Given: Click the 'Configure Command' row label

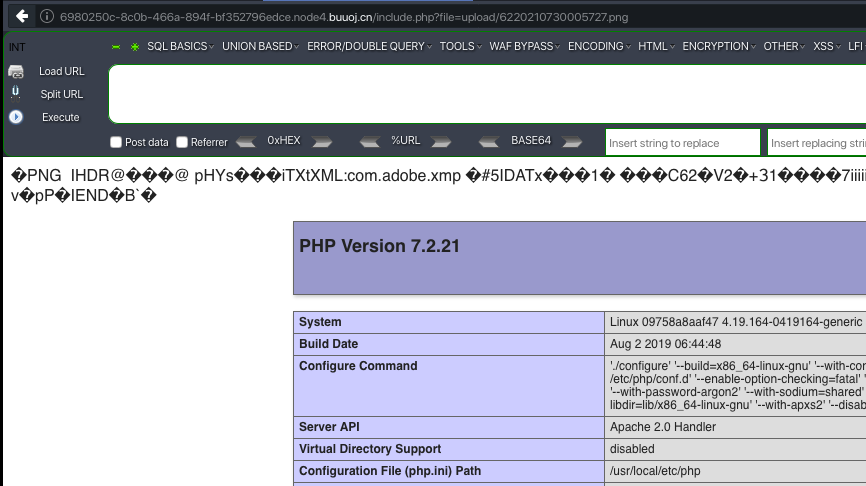Looking at the screenshot, I should tap(358, 366).
